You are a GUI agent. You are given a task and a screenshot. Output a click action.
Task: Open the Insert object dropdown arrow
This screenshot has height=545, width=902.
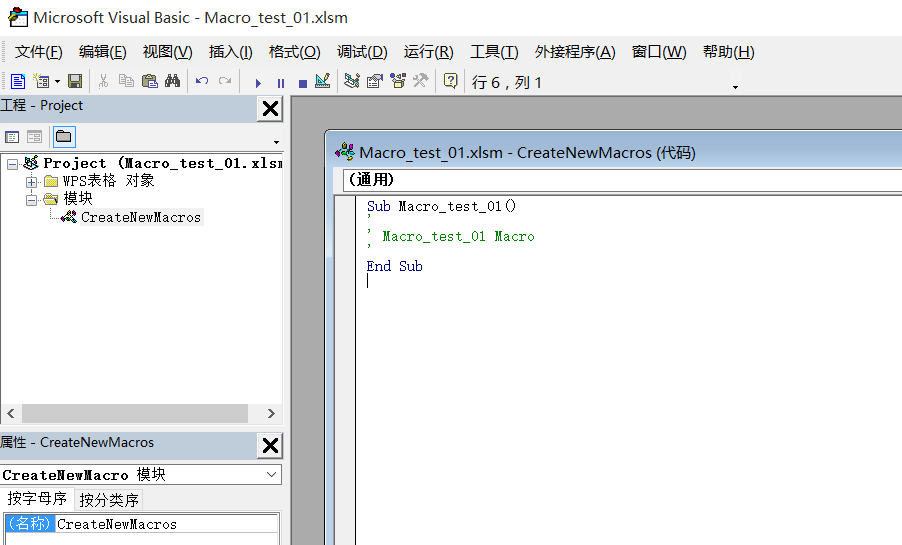(x=58, y=82)
